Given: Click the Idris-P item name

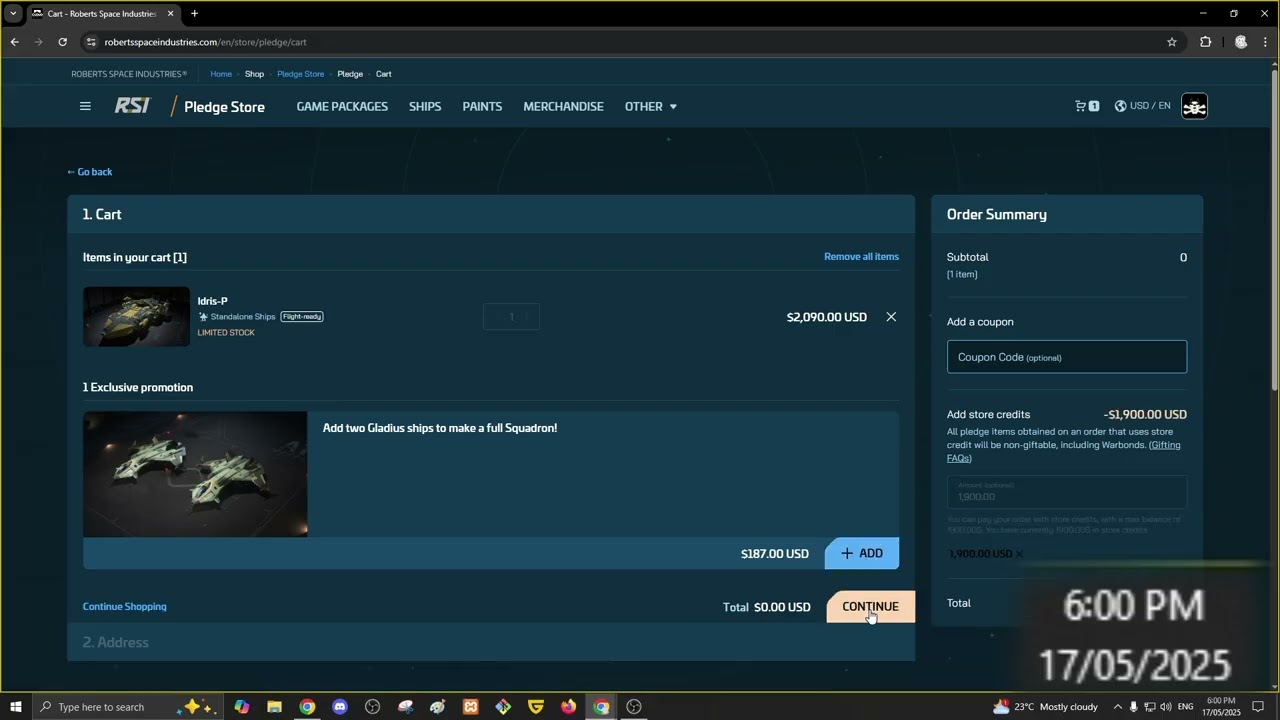Looking at the screenshot, I should pos(213,301).
